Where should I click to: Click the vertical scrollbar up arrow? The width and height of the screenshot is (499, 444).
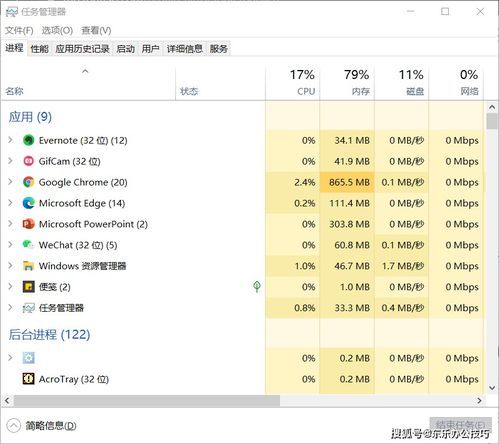coord(492,107)
